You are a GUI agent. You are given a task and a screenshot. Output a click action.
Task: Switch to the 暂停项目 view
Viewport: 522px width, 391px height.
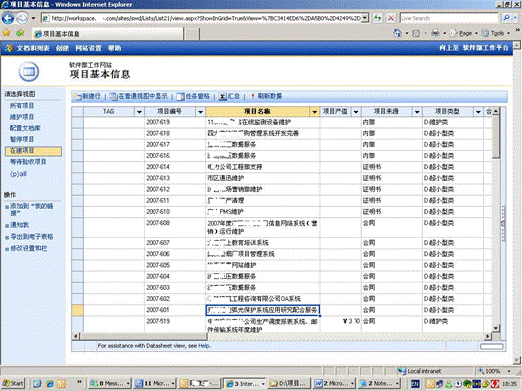coord(22,139)
